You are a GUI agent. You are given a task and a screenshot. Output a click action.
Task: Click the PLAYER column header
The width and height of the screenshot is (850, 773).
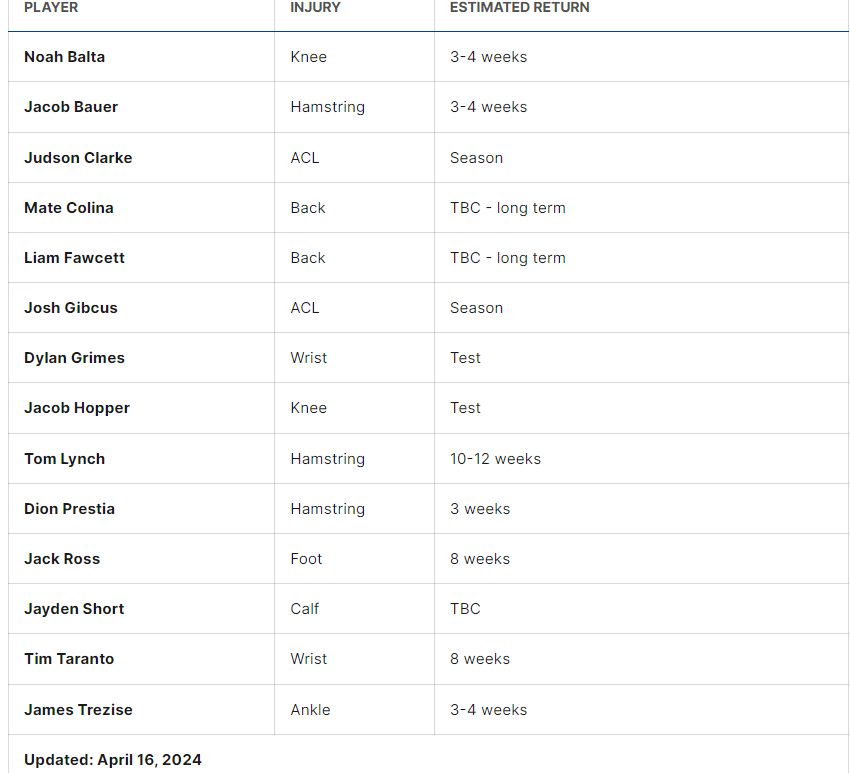tap(51, 8)
